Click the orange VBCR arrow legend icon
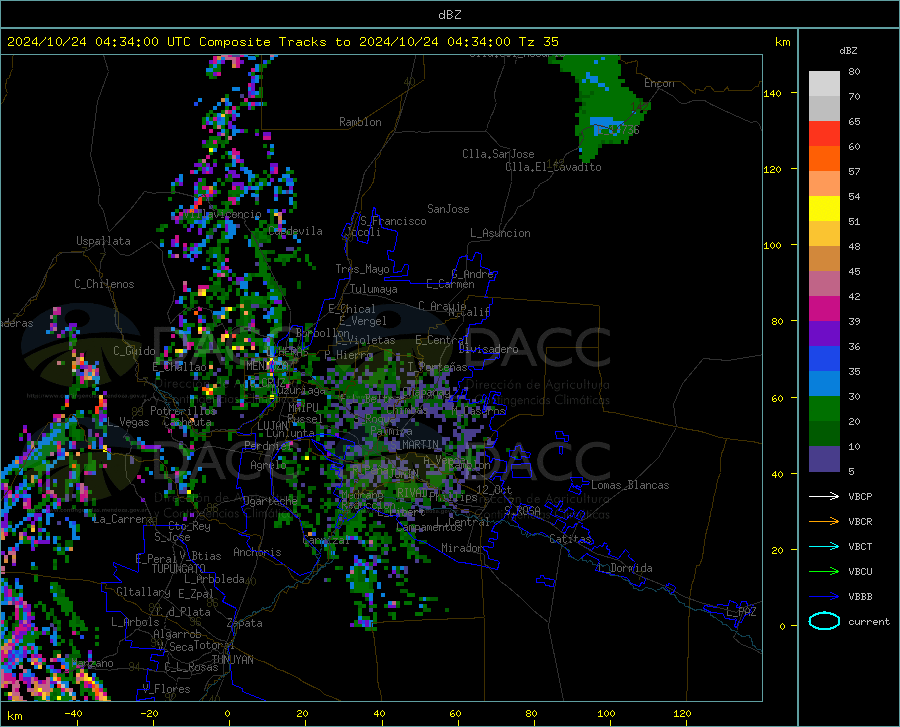This screenshot has width=900, height=727. [x=824, y=522]
